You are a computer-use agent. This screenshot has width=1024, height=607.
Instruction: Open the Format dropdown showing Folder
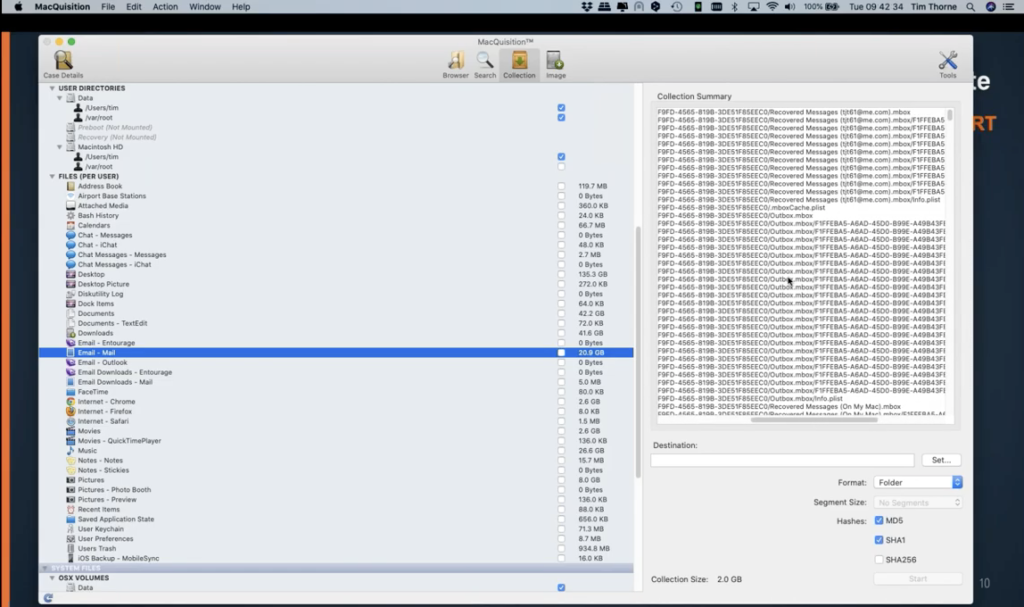tap(918, 482)
